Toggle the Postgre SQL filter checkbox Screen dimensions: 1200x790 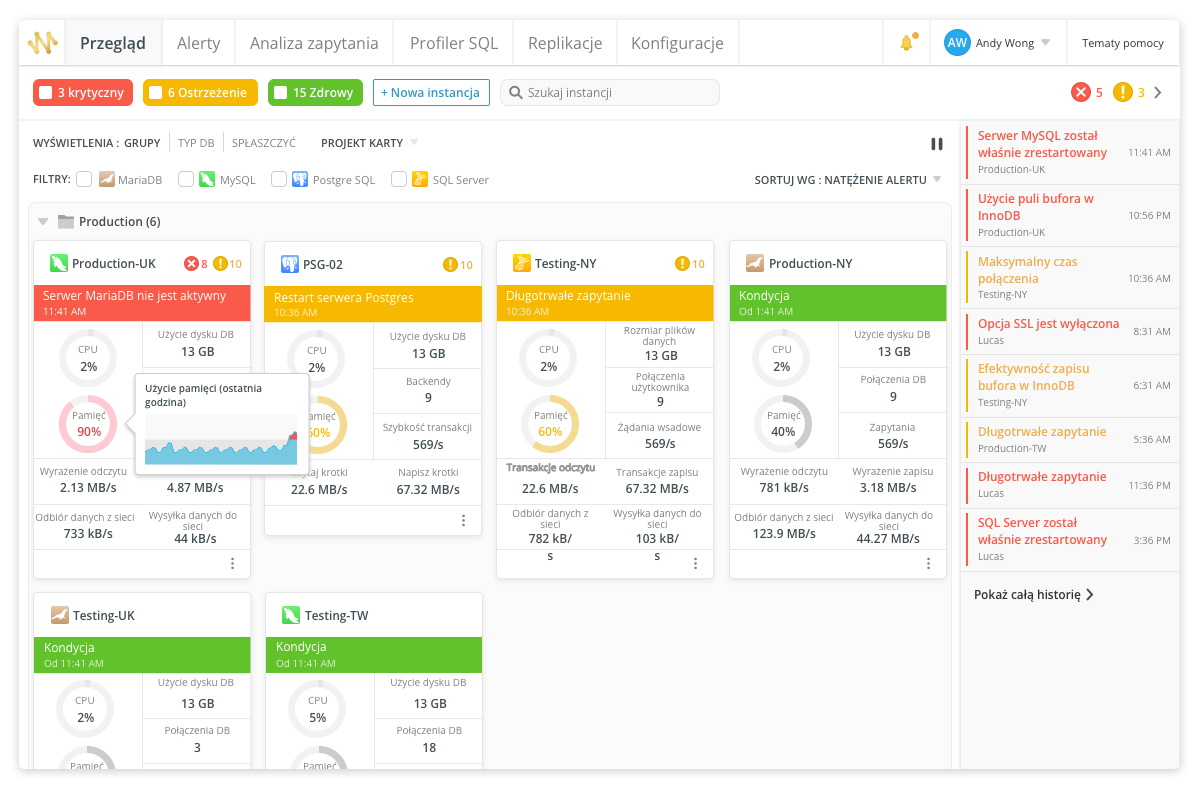pos(278,180)
